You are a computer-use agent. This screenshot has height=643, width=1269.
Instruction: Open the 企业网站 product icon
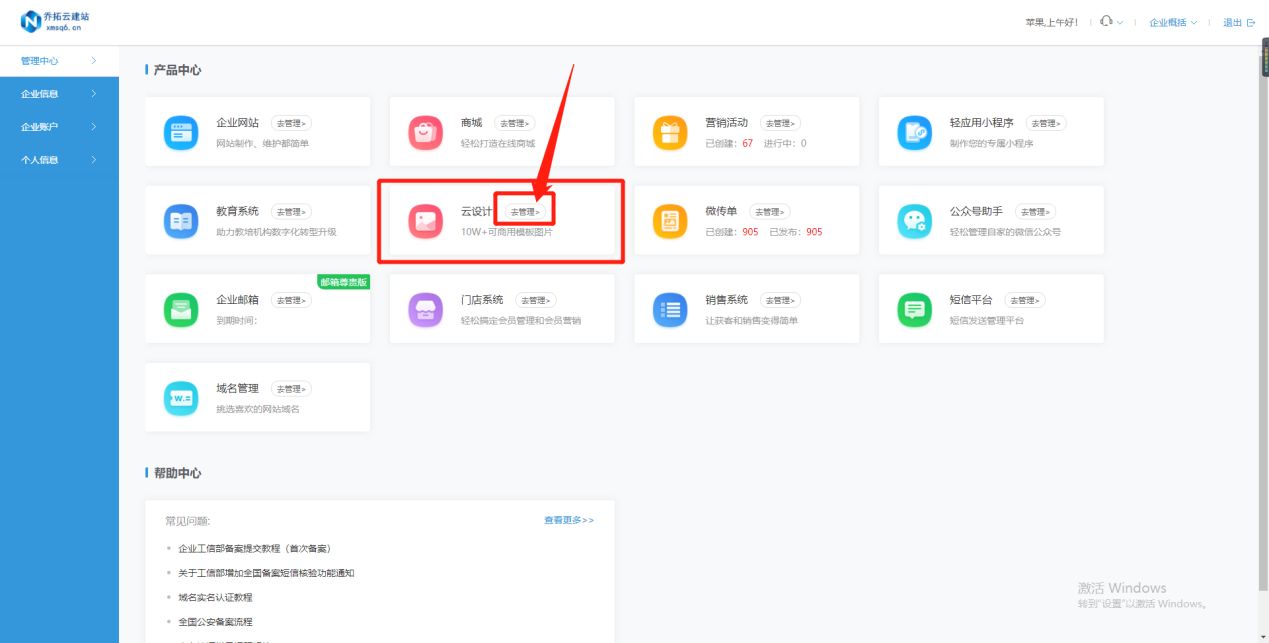click(x=181, y=132)
